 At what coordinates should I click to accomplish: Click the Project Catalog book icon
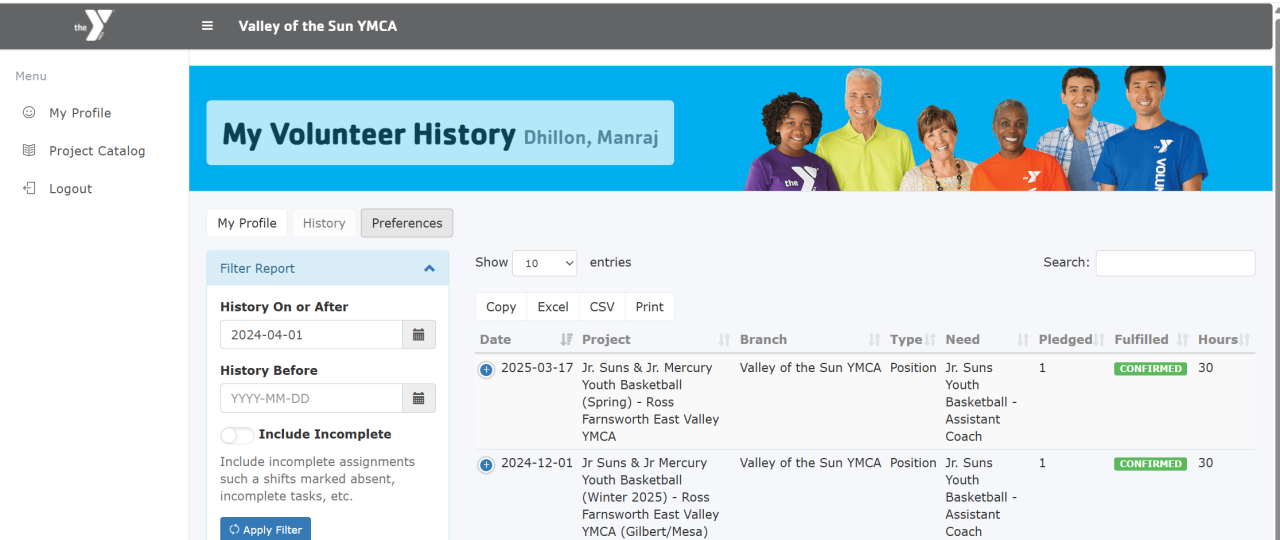tap(29, 151)
